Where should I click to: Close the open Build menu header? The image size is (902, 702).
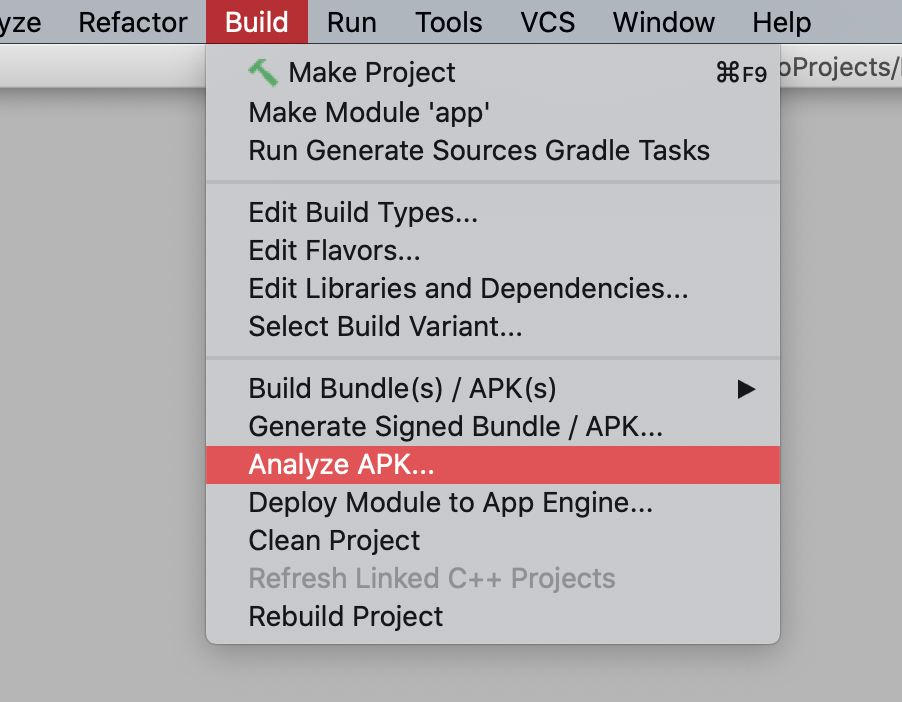[257, 22]
